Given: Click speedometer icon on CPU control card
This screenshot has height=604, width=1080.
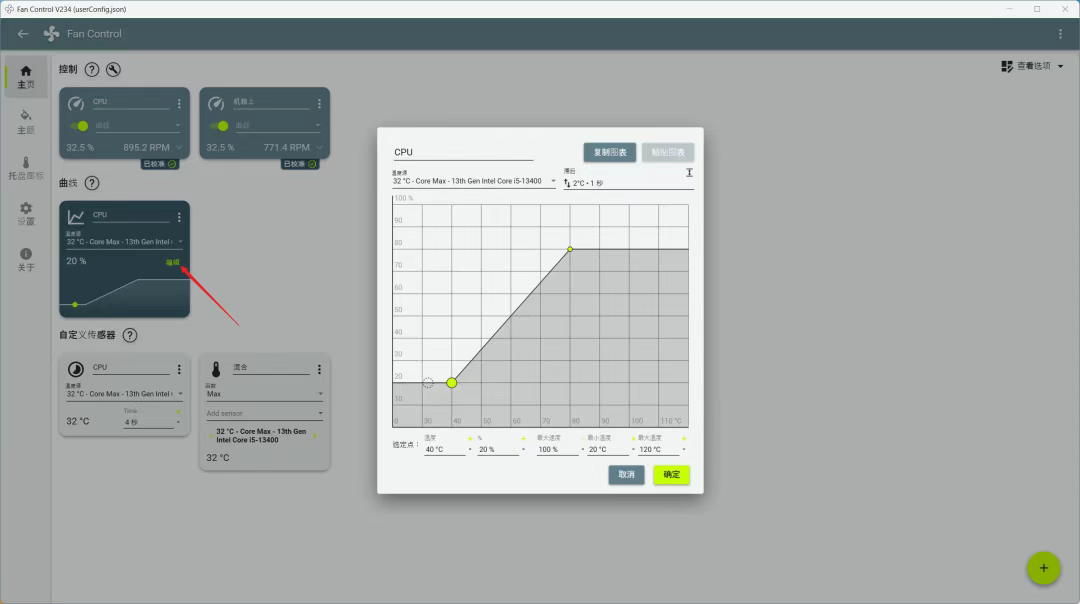Looking at the screenshot, I should 76,103.
